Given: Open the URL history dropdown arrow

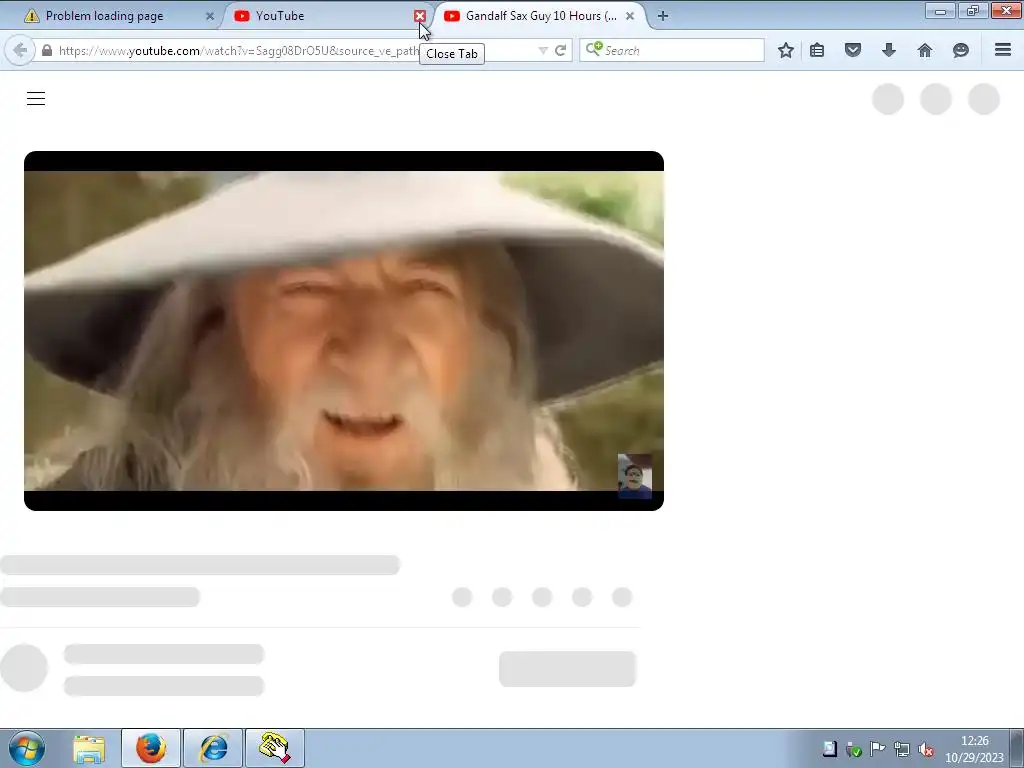Looking at the screenshot, I should click(542, 50).
